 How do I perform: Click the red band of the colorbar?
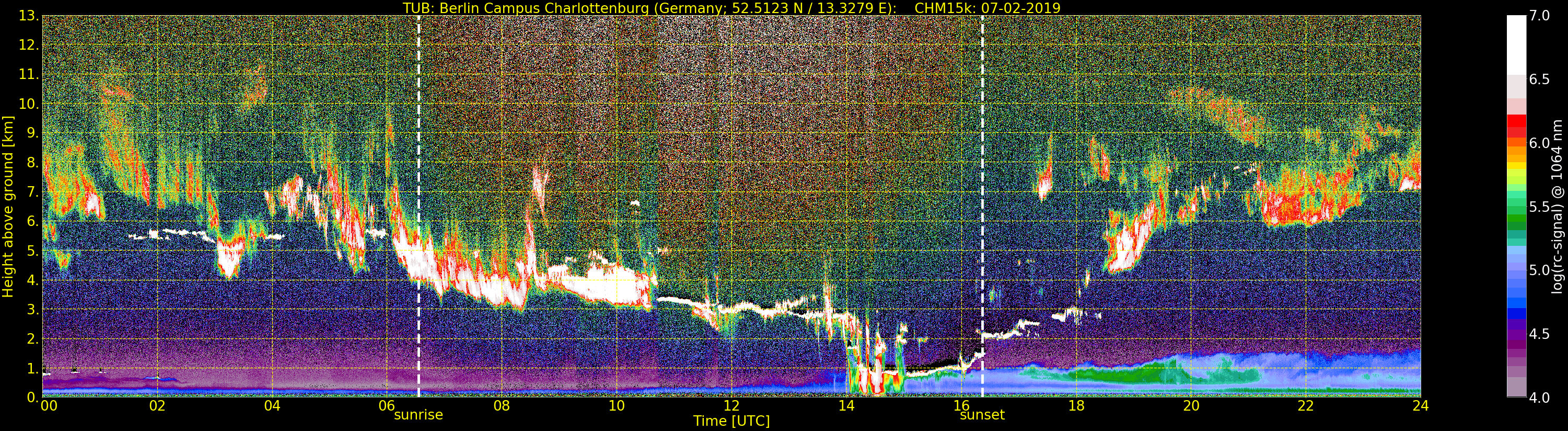(x=1516, y=126)
